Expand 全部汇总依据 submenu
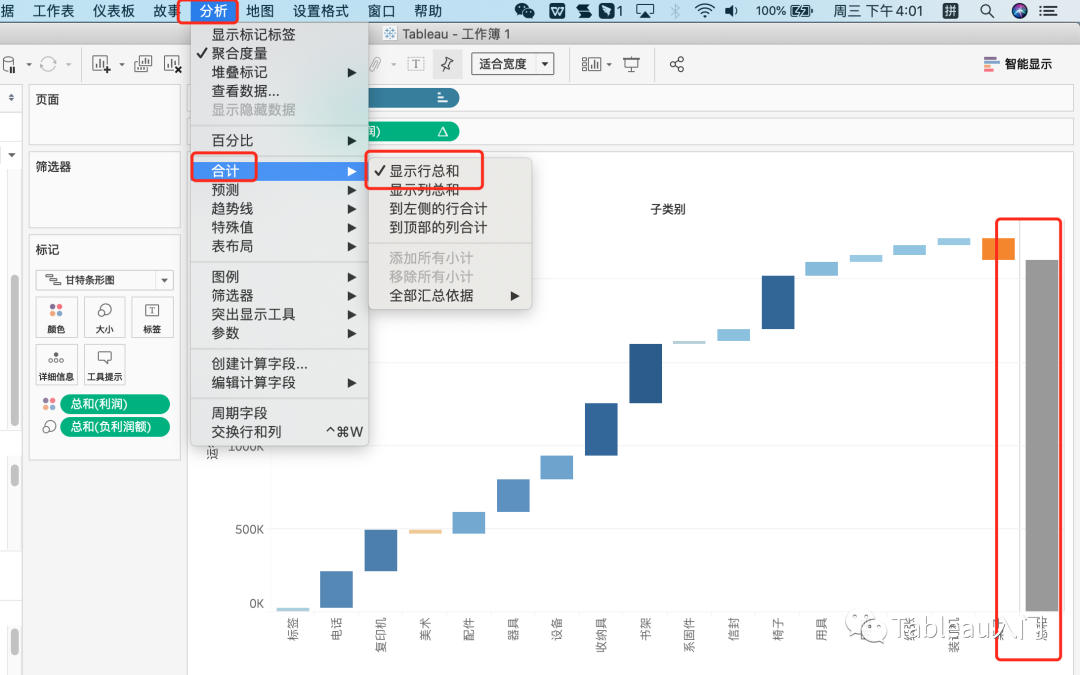 (450, 295)
